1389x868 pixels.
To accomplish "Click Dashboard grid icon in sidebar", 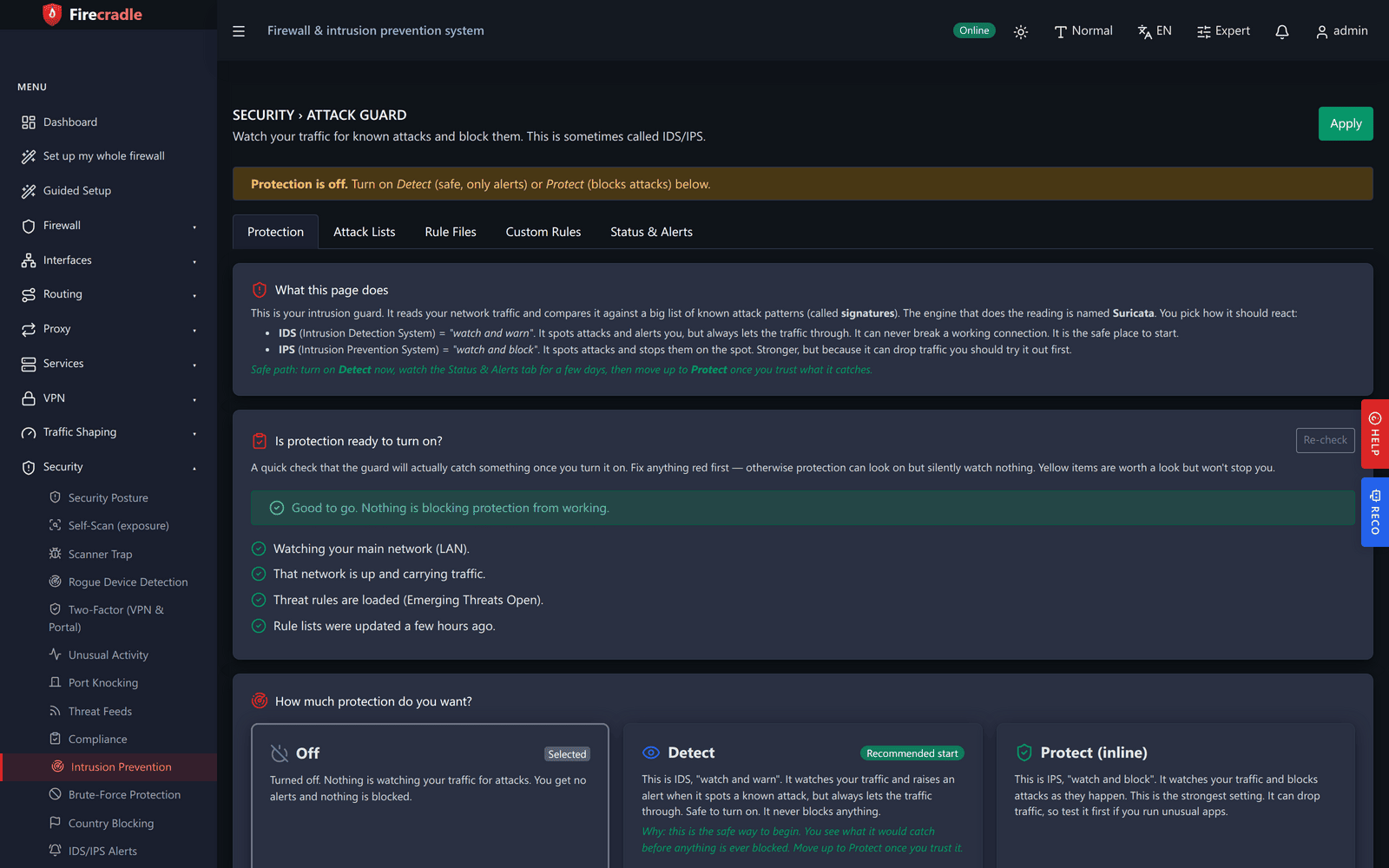I will 29,122.
